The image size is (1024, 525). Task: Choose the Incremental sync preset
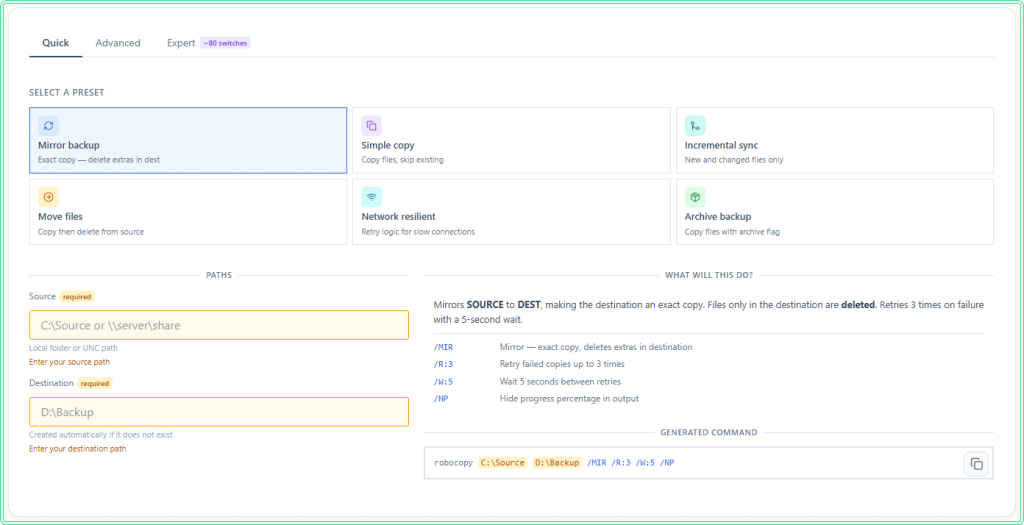835,140
